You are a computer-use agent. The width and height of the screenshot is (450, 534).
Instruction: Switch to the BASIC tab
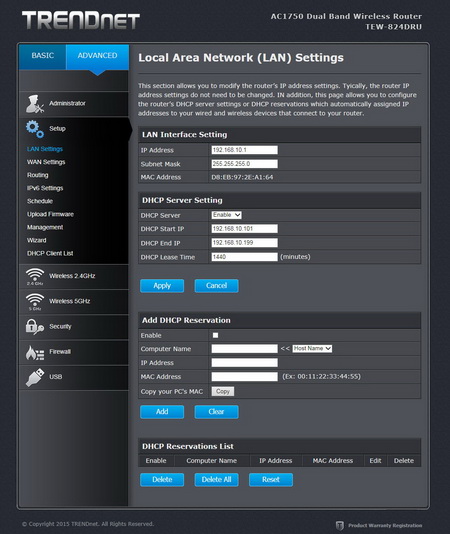tap(43, 56)
